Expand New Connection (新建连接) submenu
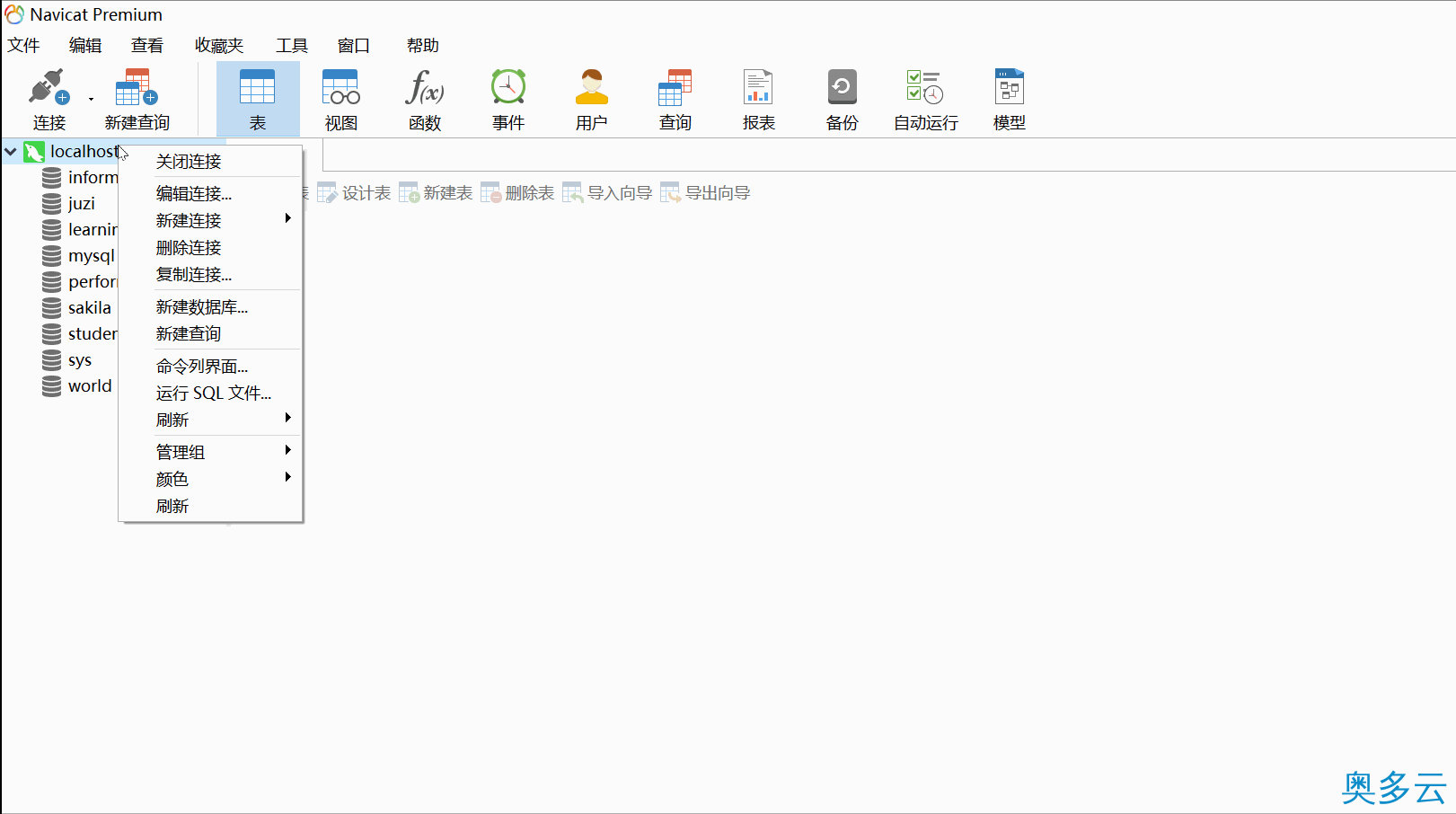 tap(210, 221)
